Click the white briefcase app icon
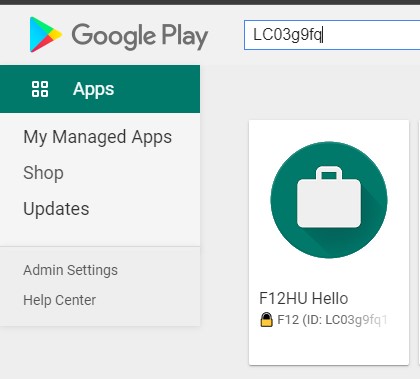Image resolution: width=420 pixels, height=379 pixels. tap(329, 197)
